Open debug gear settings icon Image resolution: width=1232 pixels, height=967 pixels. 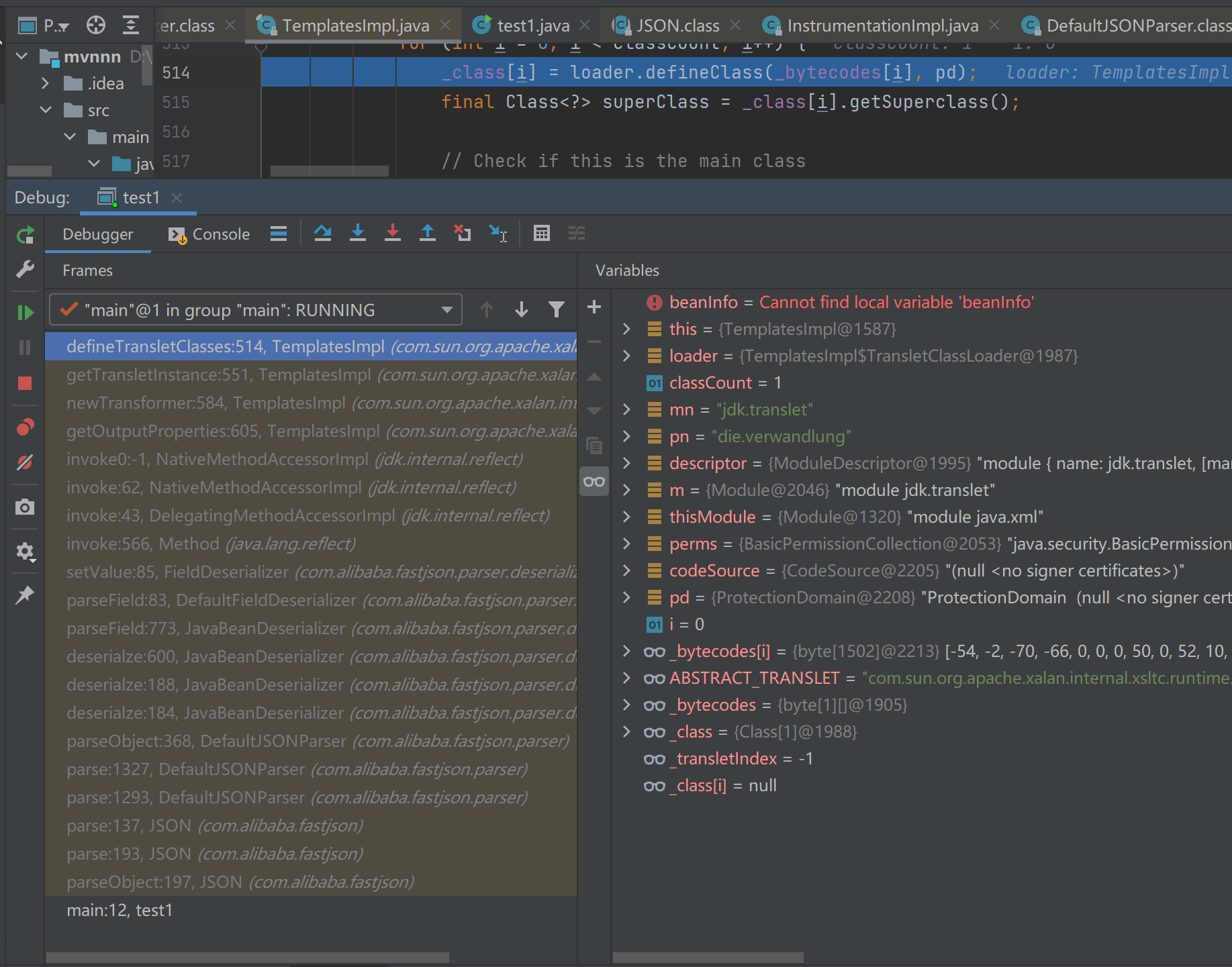[x=25, y=552]
